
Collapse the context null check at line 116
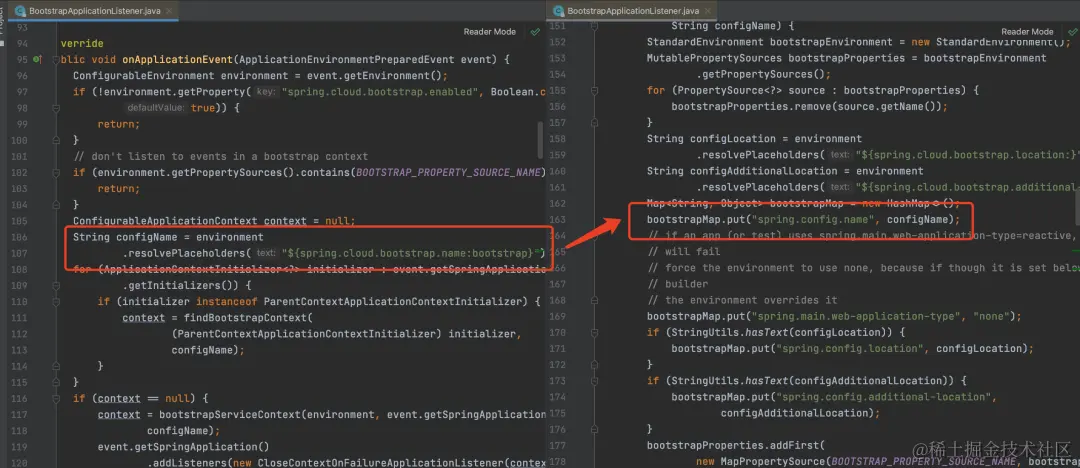coord(56,398)
